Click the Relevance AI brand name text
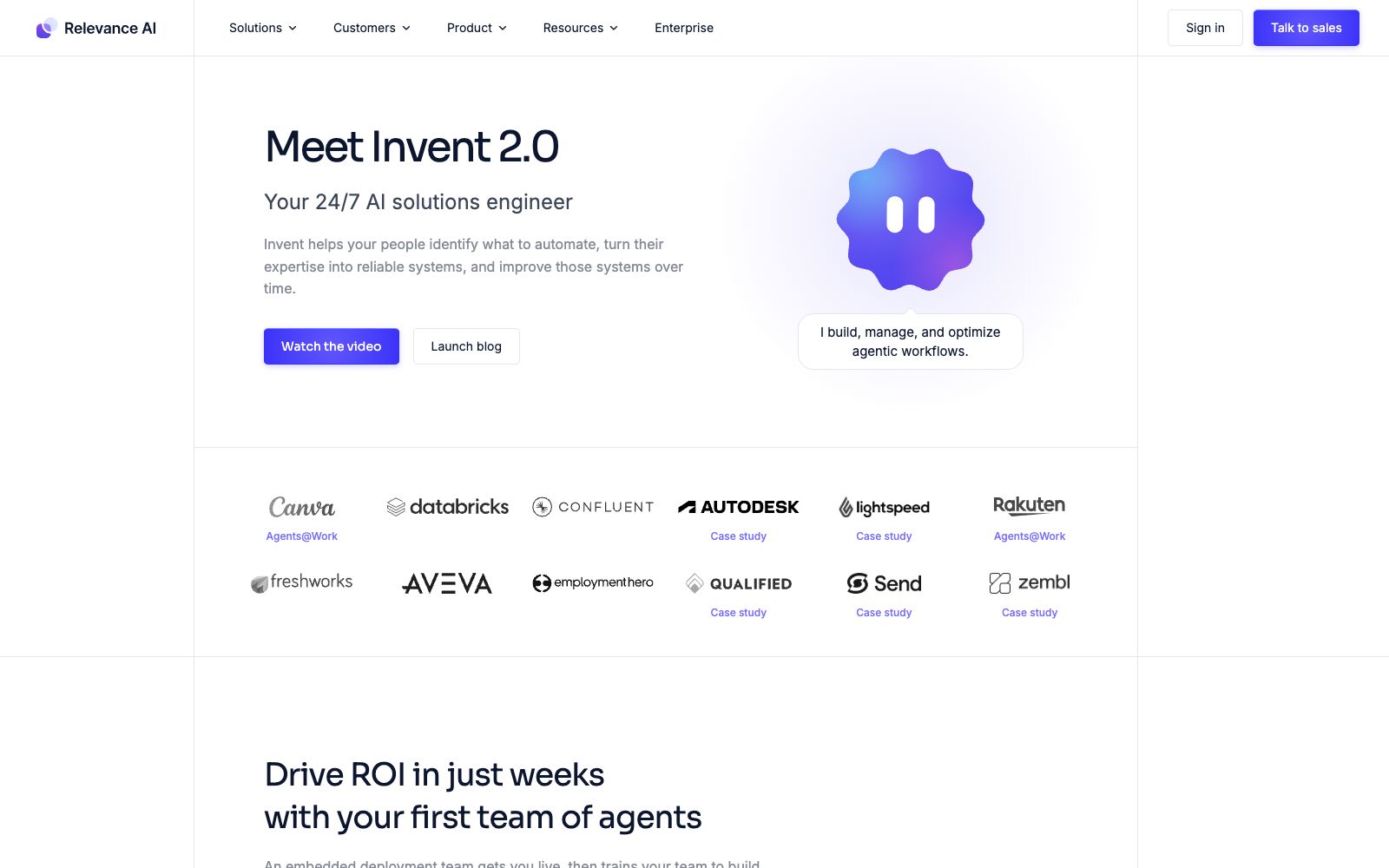 110,28
